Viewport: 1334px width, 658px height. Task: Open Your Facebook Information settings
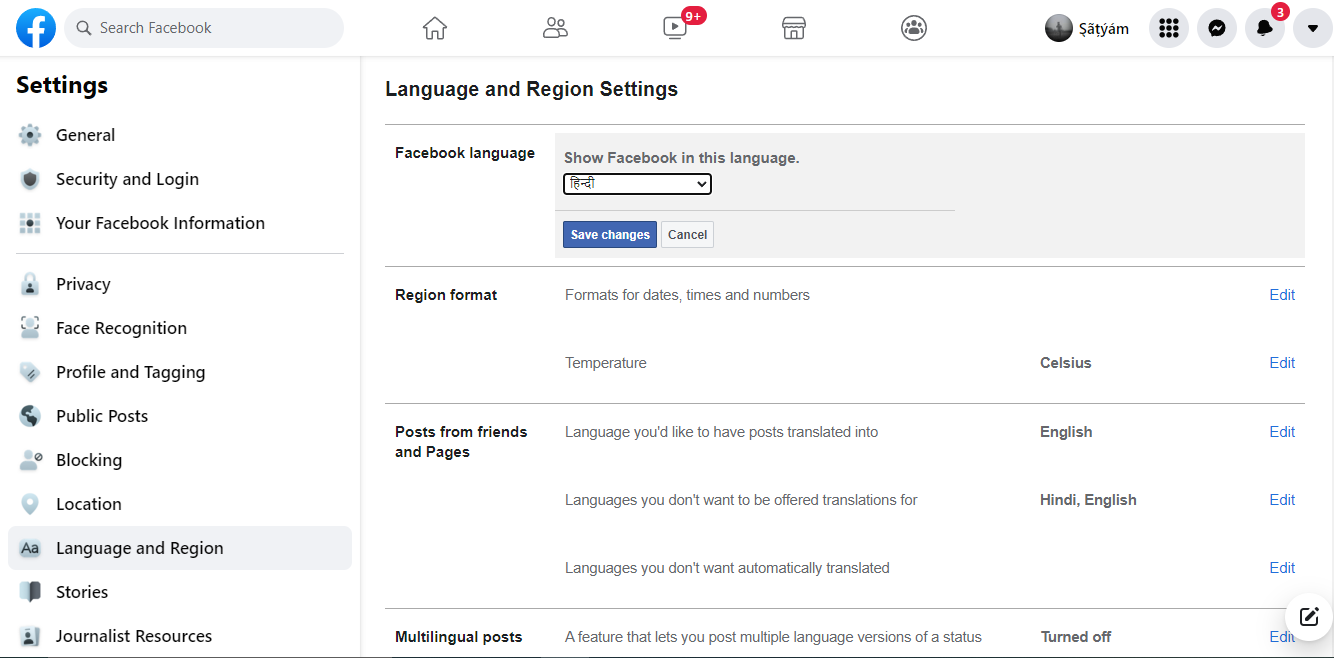(180, 223)
